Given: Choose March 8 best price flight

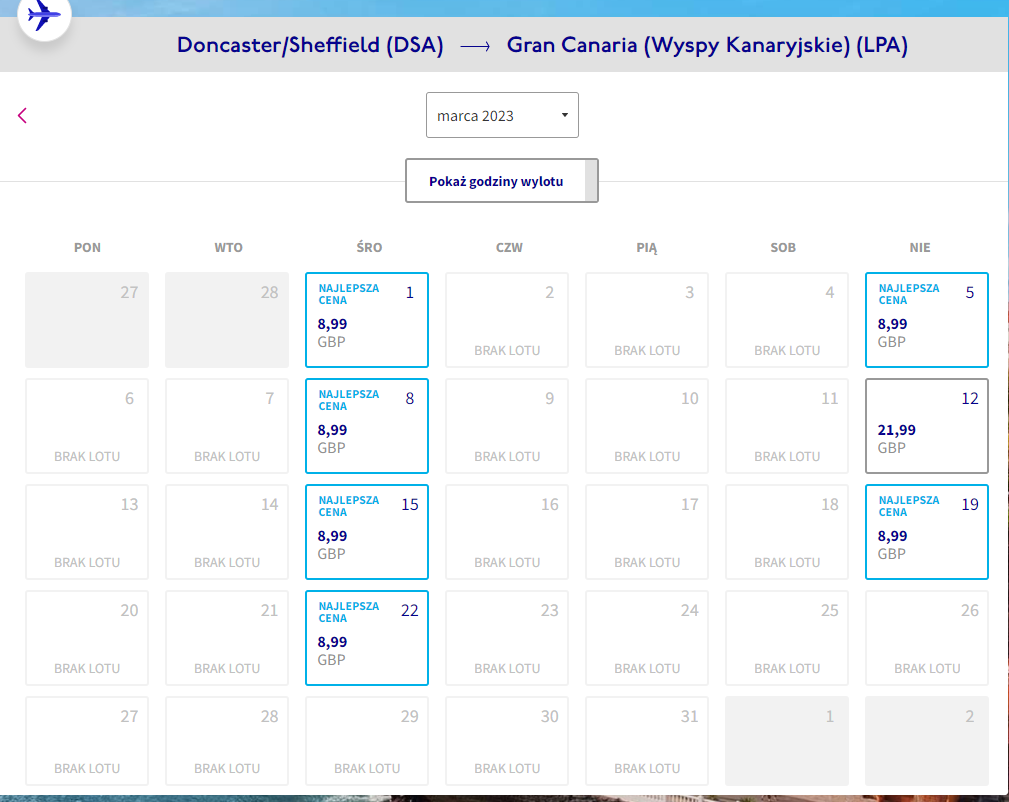Looking at the screenshot, I should pyautogui.click(x=367, y=426).
